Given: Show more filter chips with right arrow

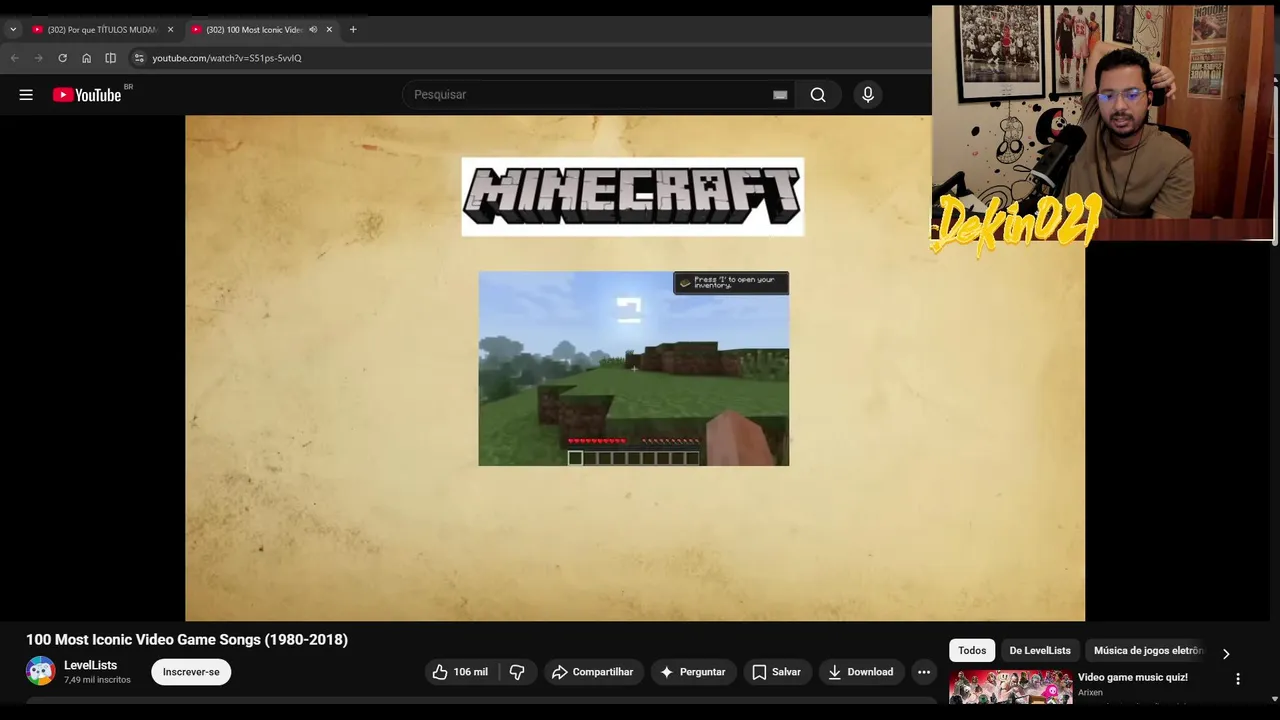Looking at the screenshot, I should click(1226, 654).
